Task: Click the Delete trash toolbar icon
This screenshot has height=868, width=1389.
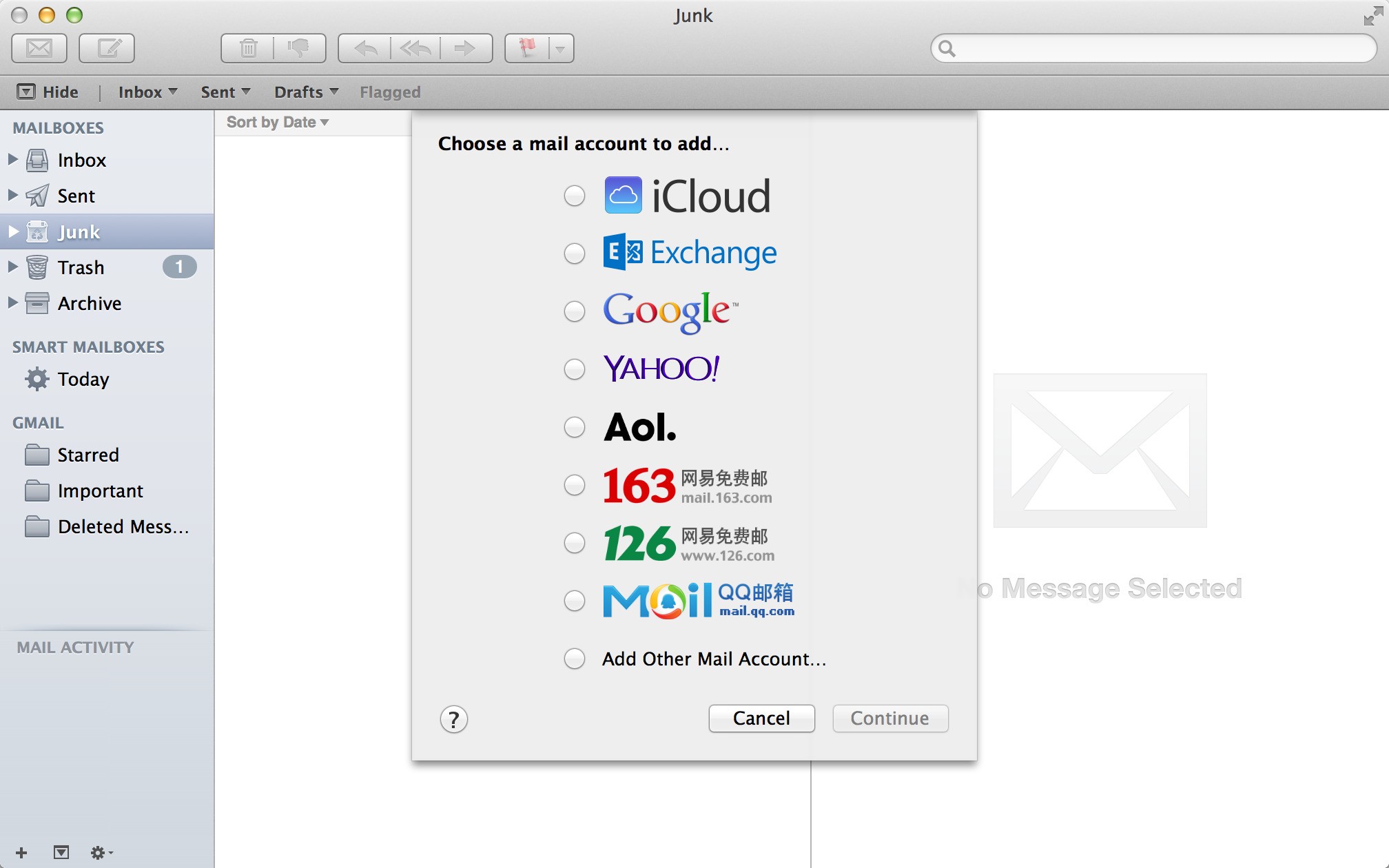Action: (x=248, y=48)
